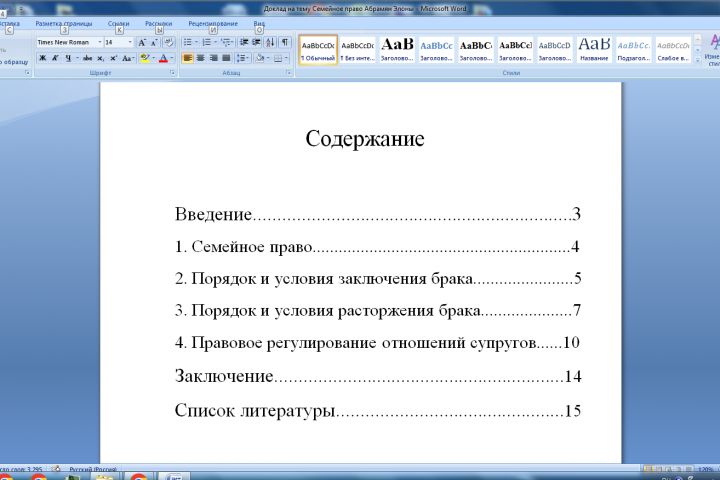The image size is (720, 480).
Task: Apply paragraph shading fill
Action: (x=260, y=58)
